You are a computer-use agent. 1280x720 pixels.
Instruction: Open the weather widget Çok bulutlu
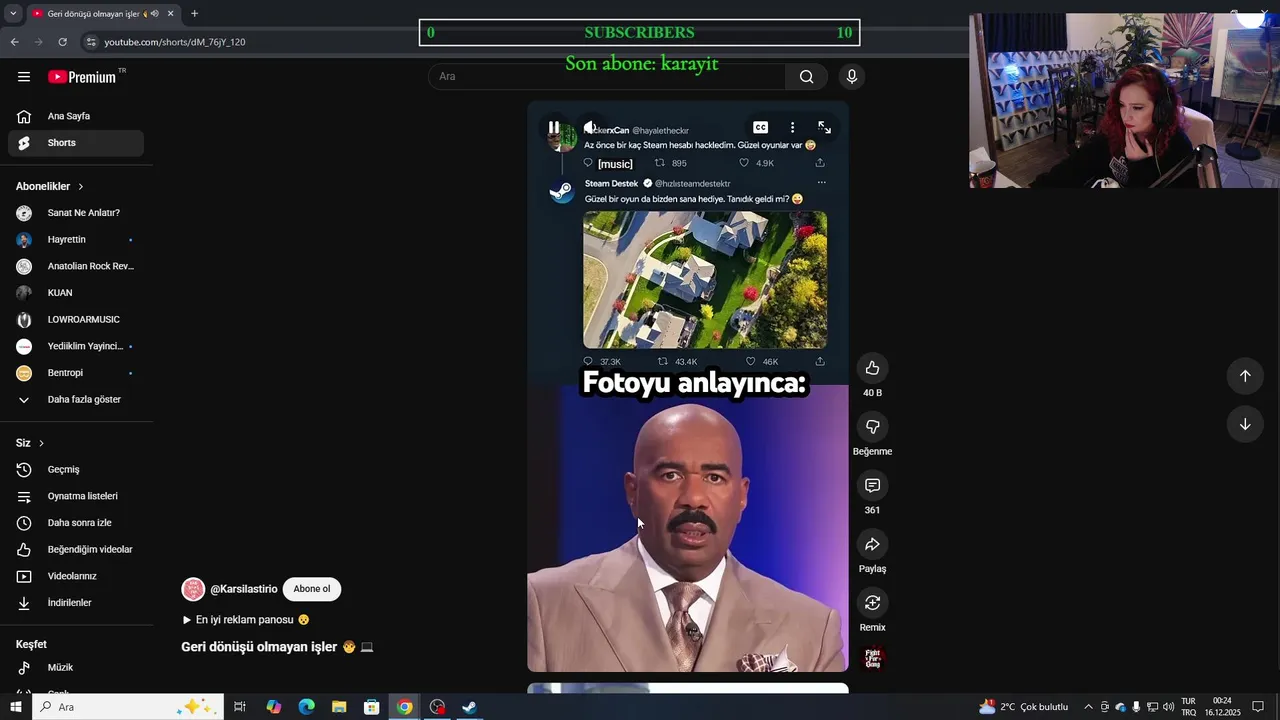[x=1024, y=707]
